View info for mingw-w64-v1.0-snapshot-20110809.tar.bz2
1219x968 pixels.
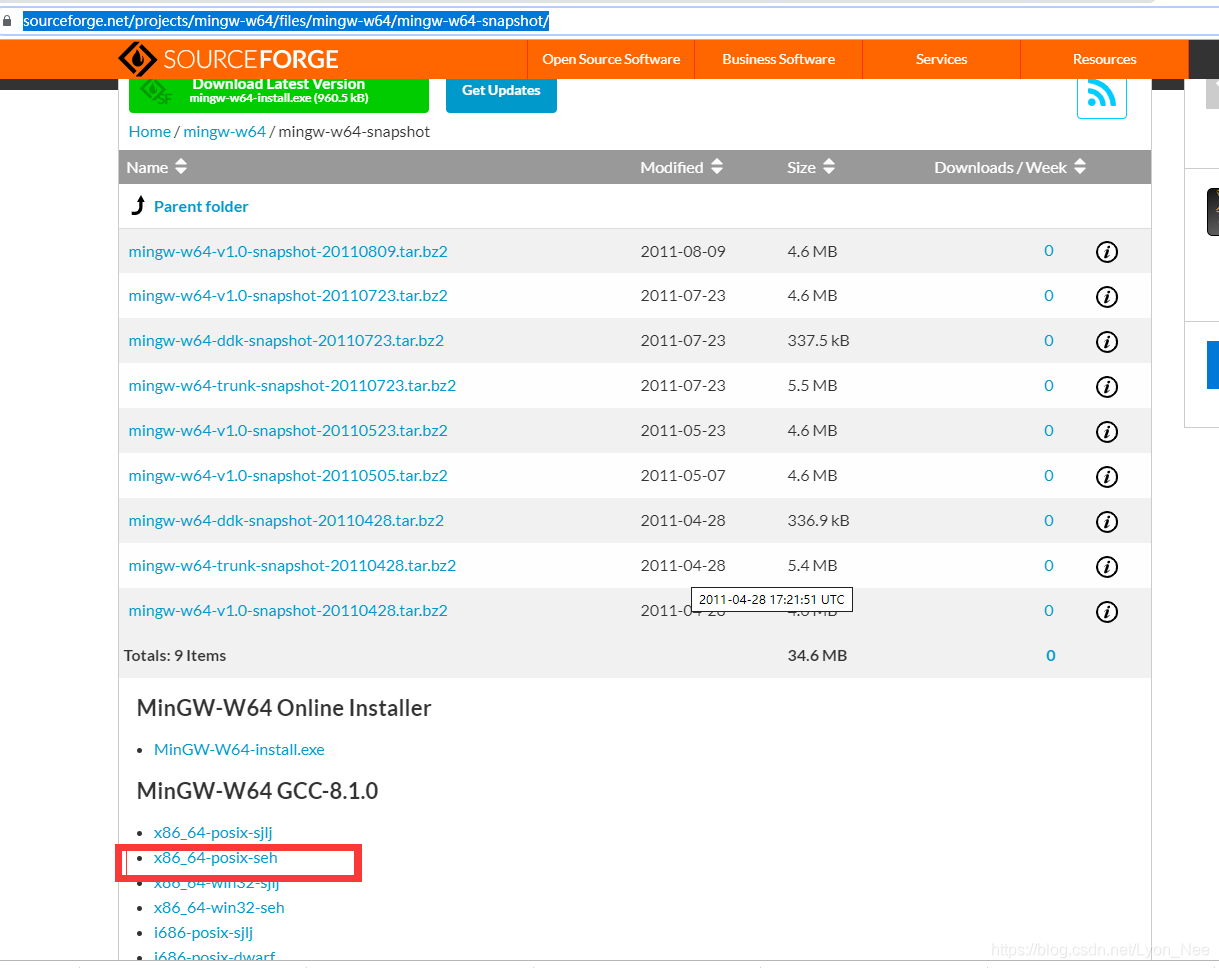1106,252
